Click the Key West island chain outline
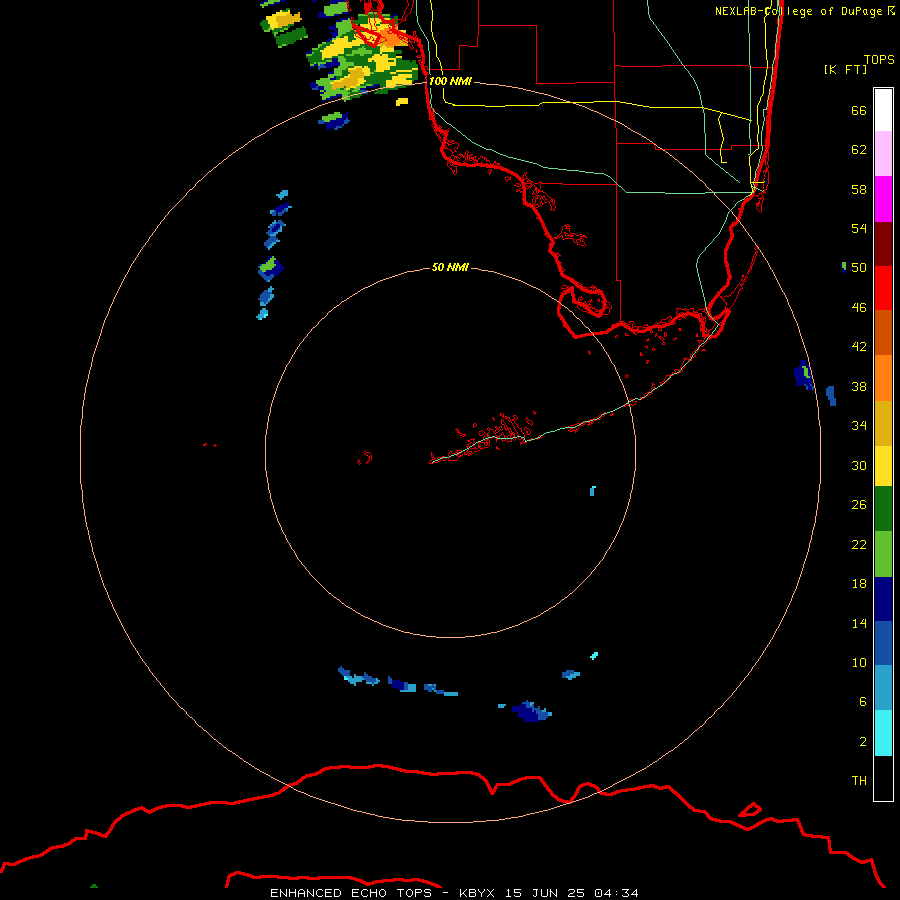 point(482,440)
